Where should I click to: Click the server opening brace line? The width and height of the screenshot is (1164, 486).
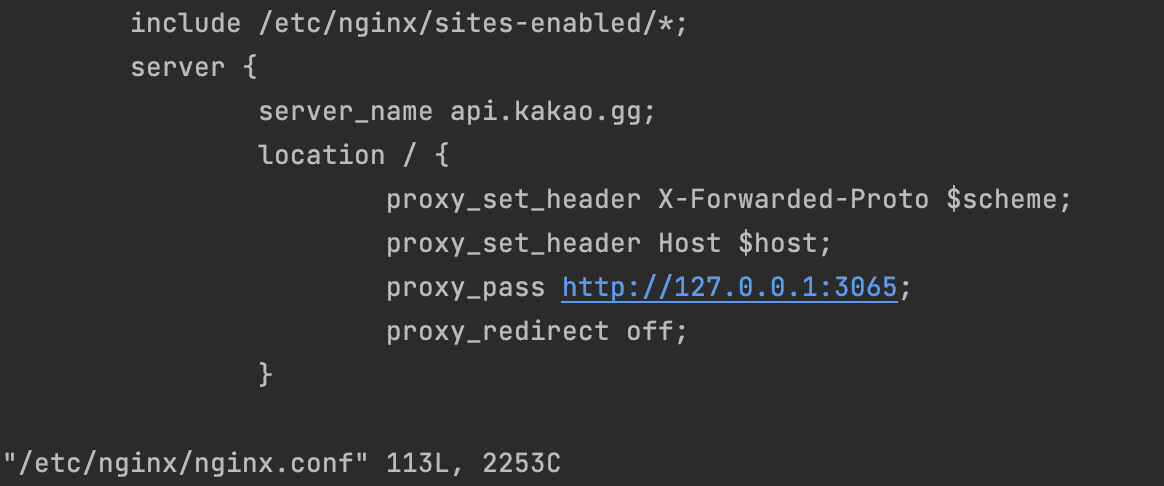click(x=194, y=68)
